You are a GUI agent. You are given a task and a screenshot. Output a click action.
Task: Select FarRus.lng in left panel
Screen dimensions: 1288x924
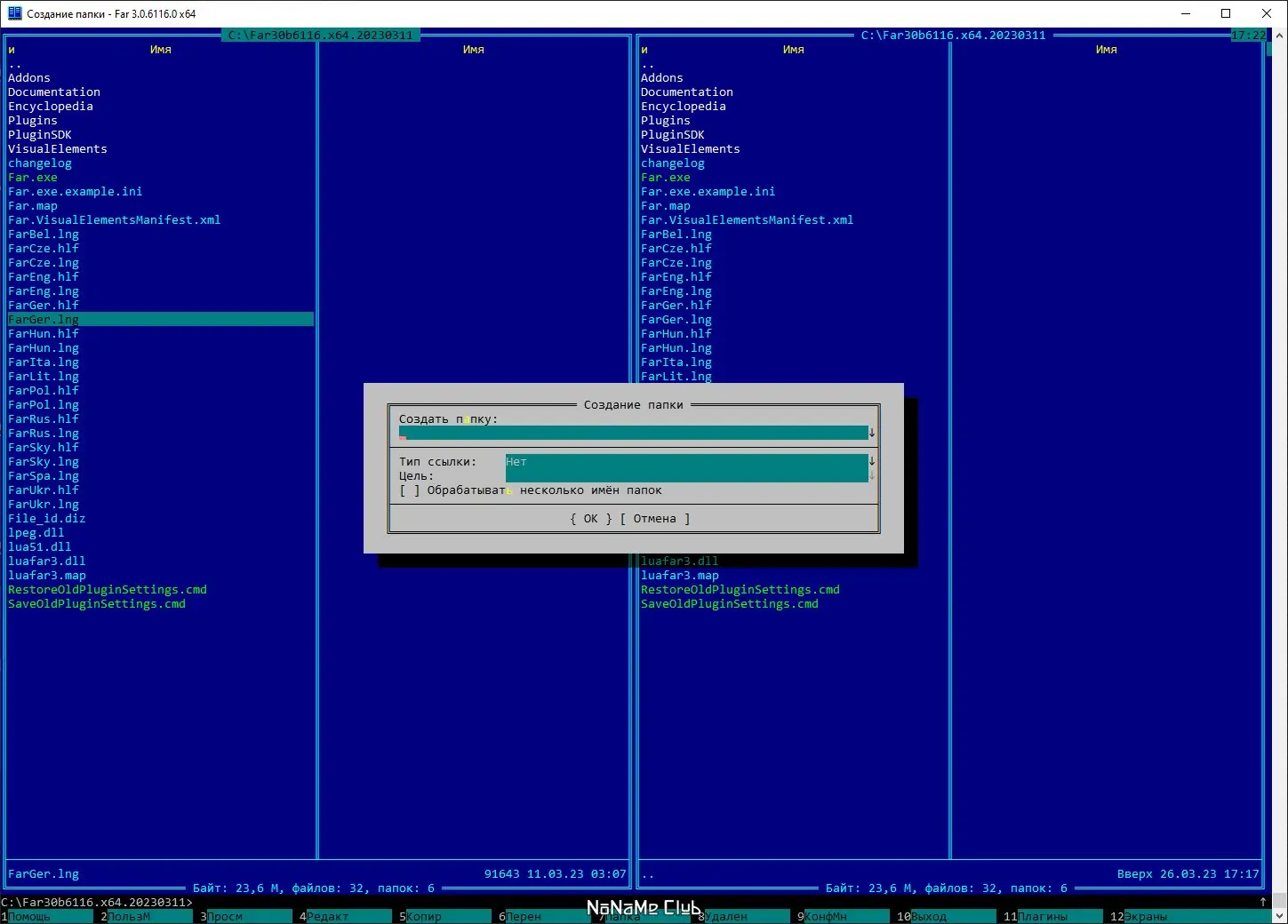click(44, 434)
